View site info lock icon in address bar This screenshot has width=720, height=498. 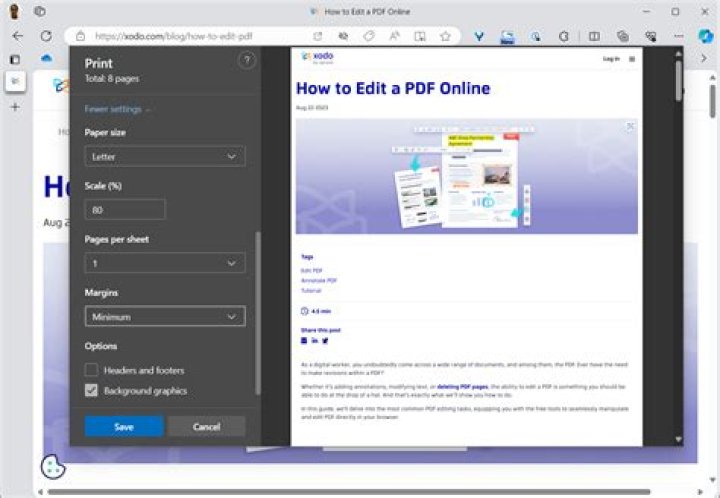coord(80,36)
